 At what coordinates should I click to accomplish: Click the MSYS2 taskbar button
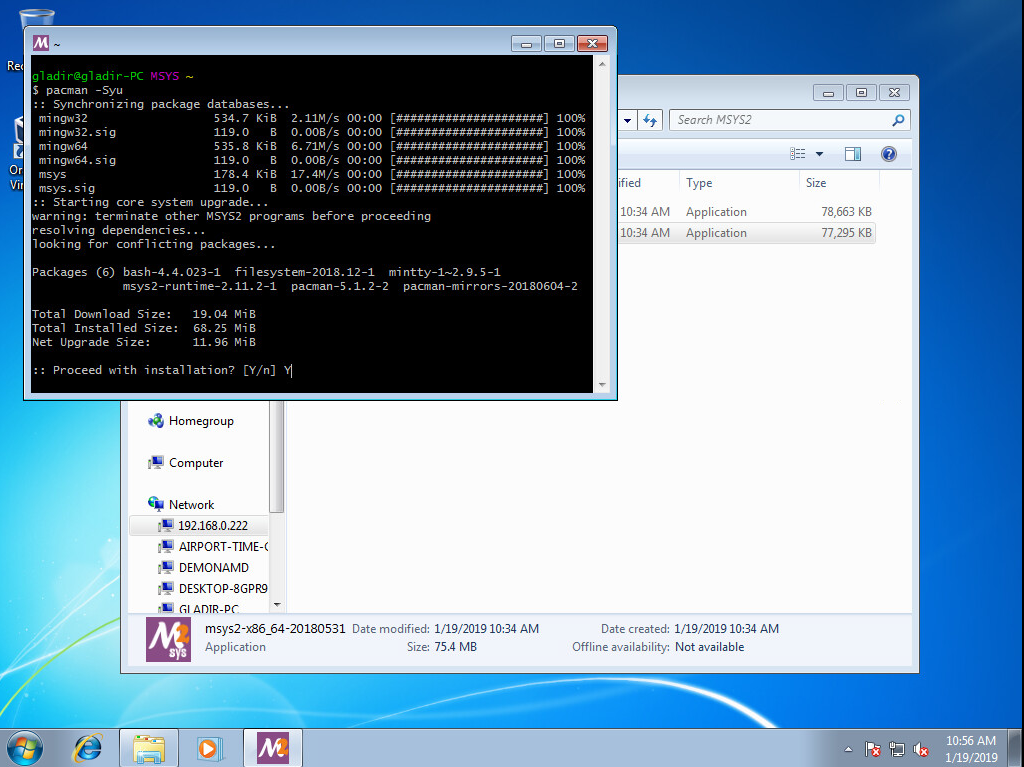point(272,747)
